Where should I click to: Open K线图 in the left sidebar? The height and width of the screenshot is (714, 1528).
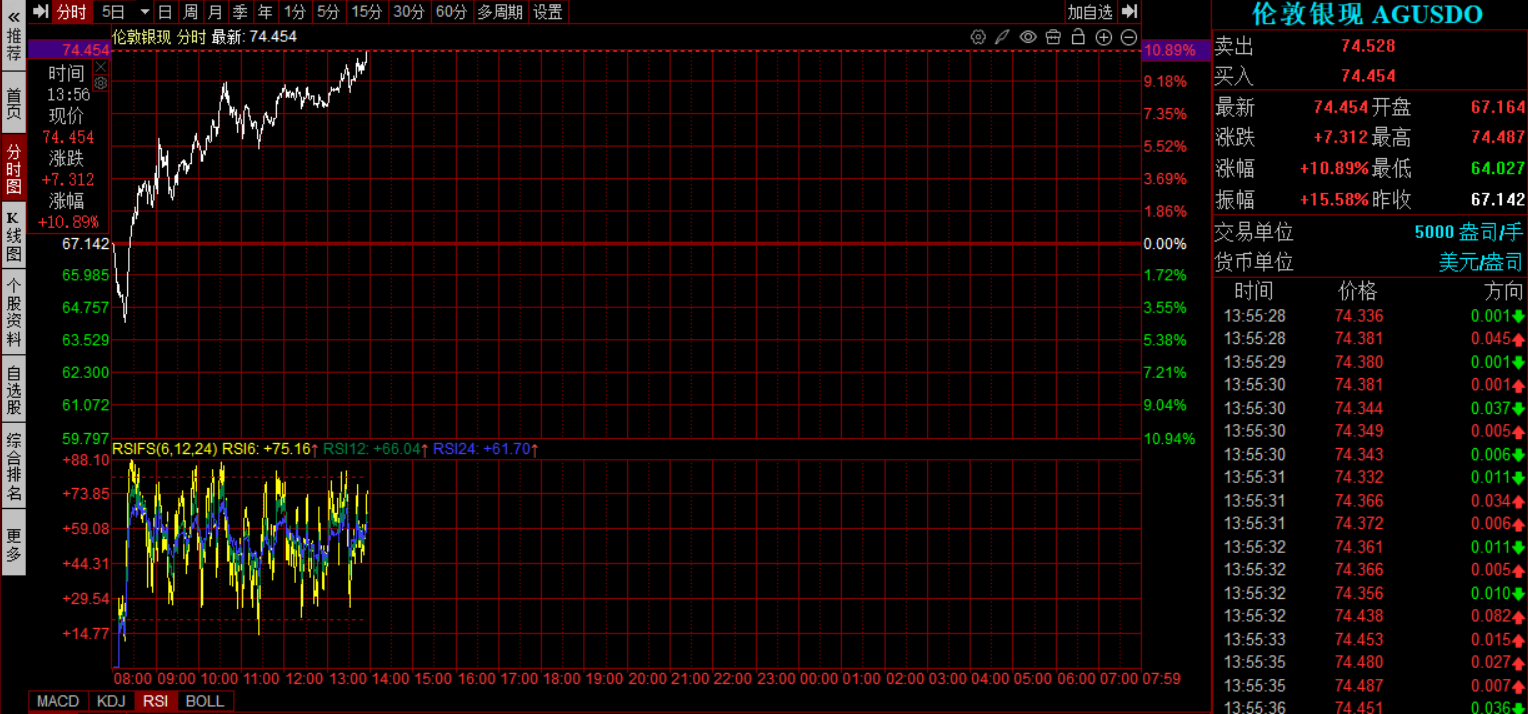tap(13, 236)
